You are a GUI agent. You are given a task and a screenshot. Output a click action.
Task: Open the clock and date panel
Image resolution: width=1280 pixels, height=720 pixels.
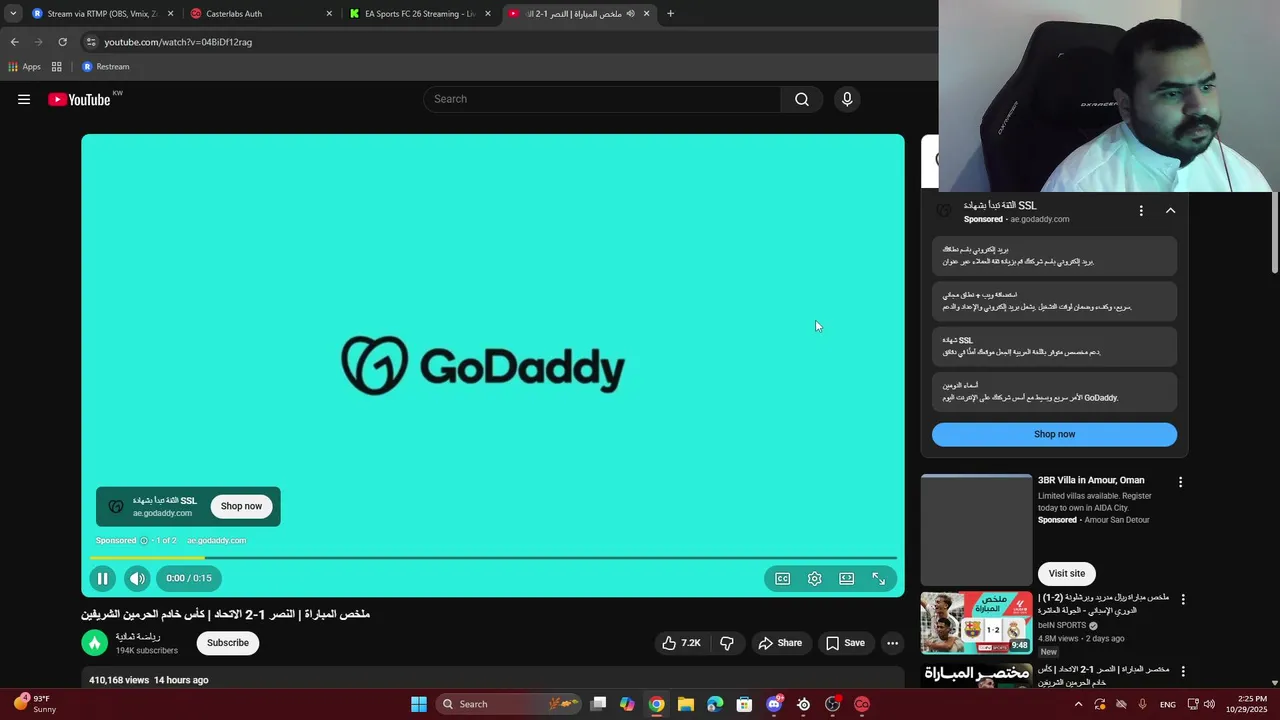tap(1246, 704)
